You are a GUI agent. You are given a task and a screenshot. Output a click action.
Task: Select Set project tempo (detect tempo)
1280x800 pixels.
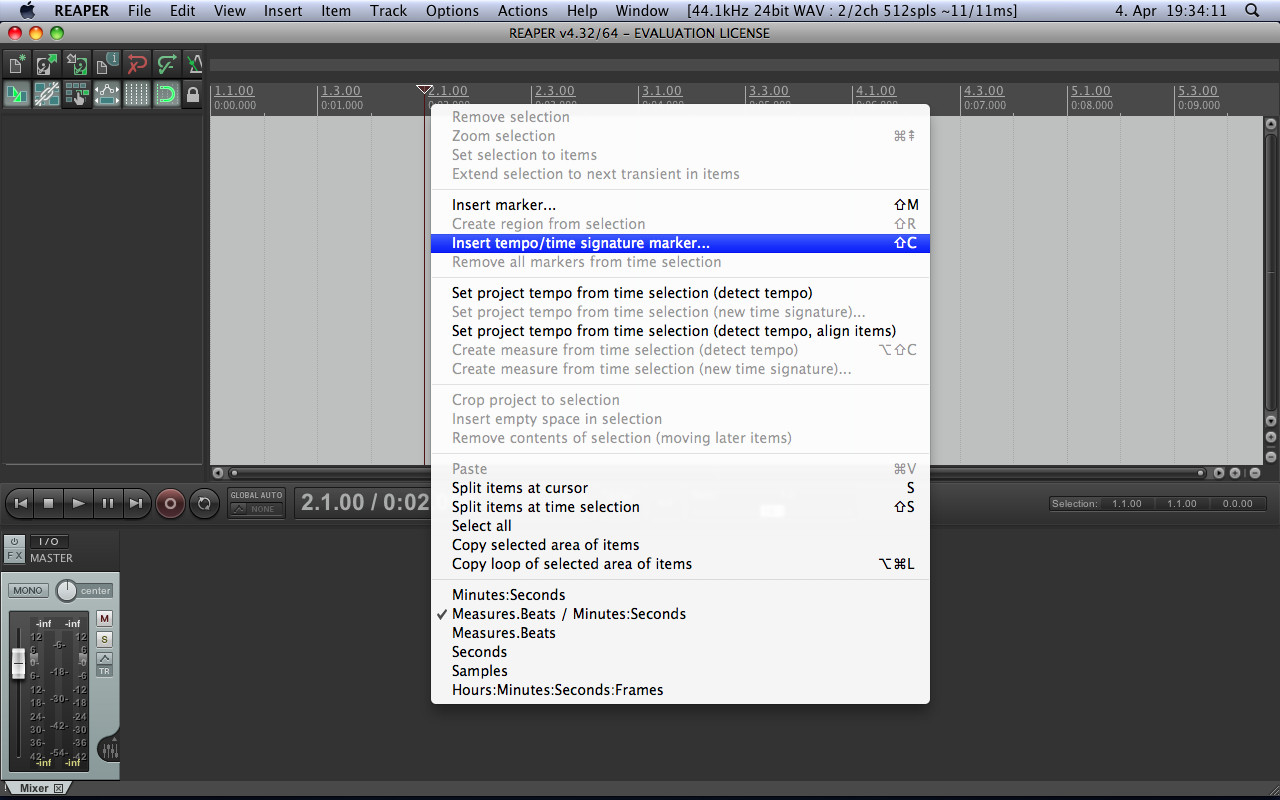click(x=680, y=293)
